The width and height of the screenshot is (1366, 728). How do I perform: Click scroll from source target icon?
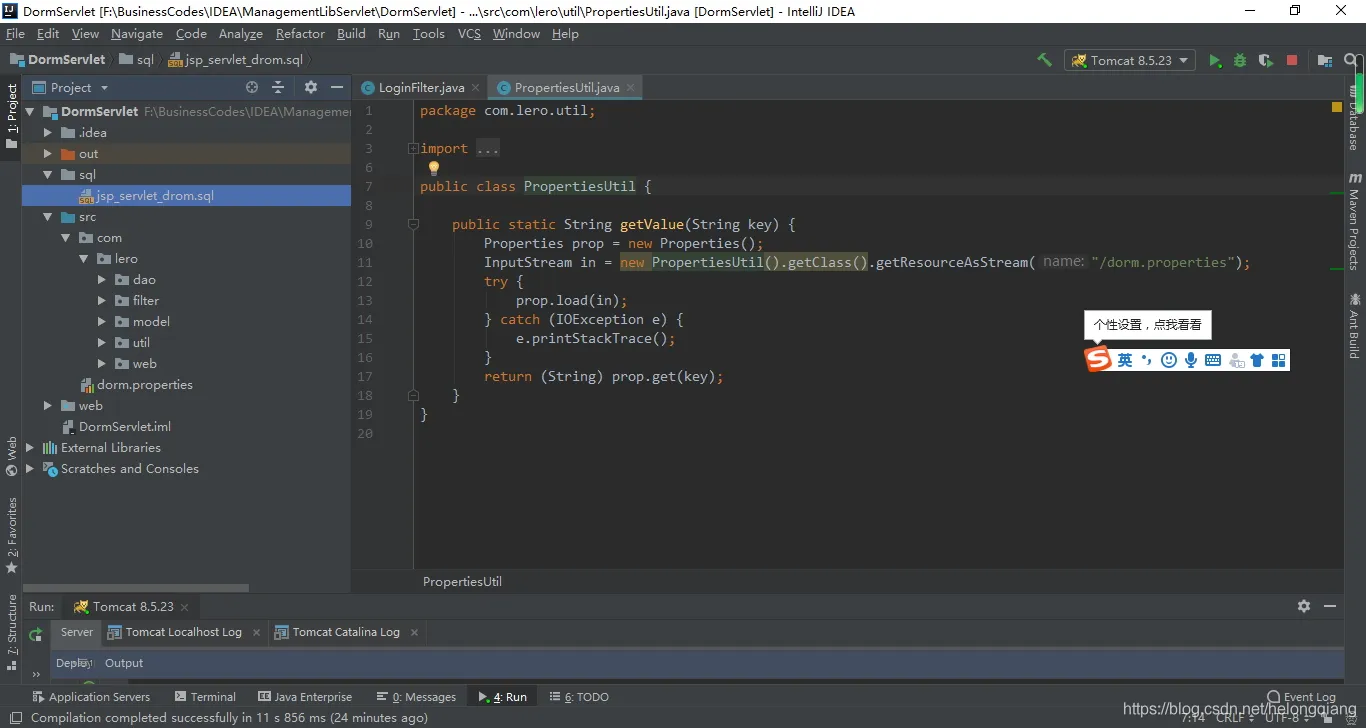point(252,87)
